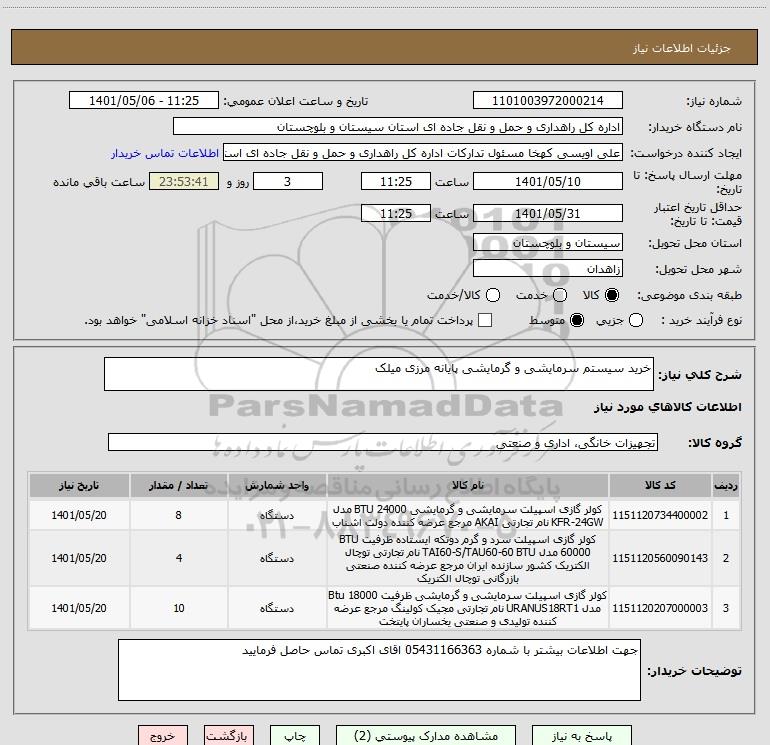Click the delivery city field زاهدان

(x=548, y=269)
